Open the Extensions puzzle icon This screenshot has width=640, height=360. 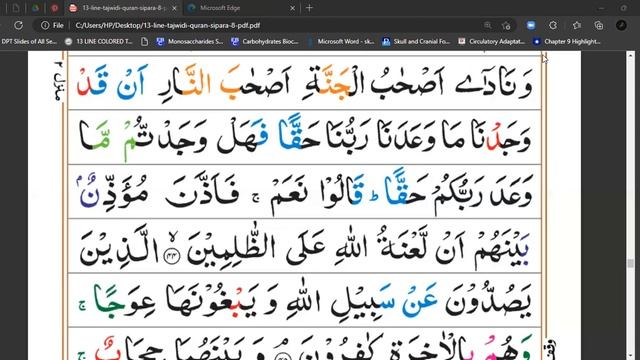tap(553, 25)
